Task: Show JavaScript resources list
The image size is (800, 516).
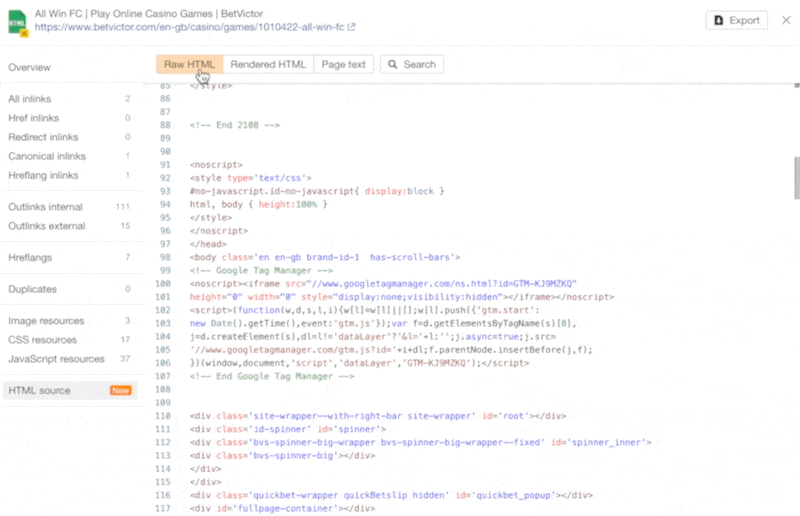Action: tap(56, 358)
